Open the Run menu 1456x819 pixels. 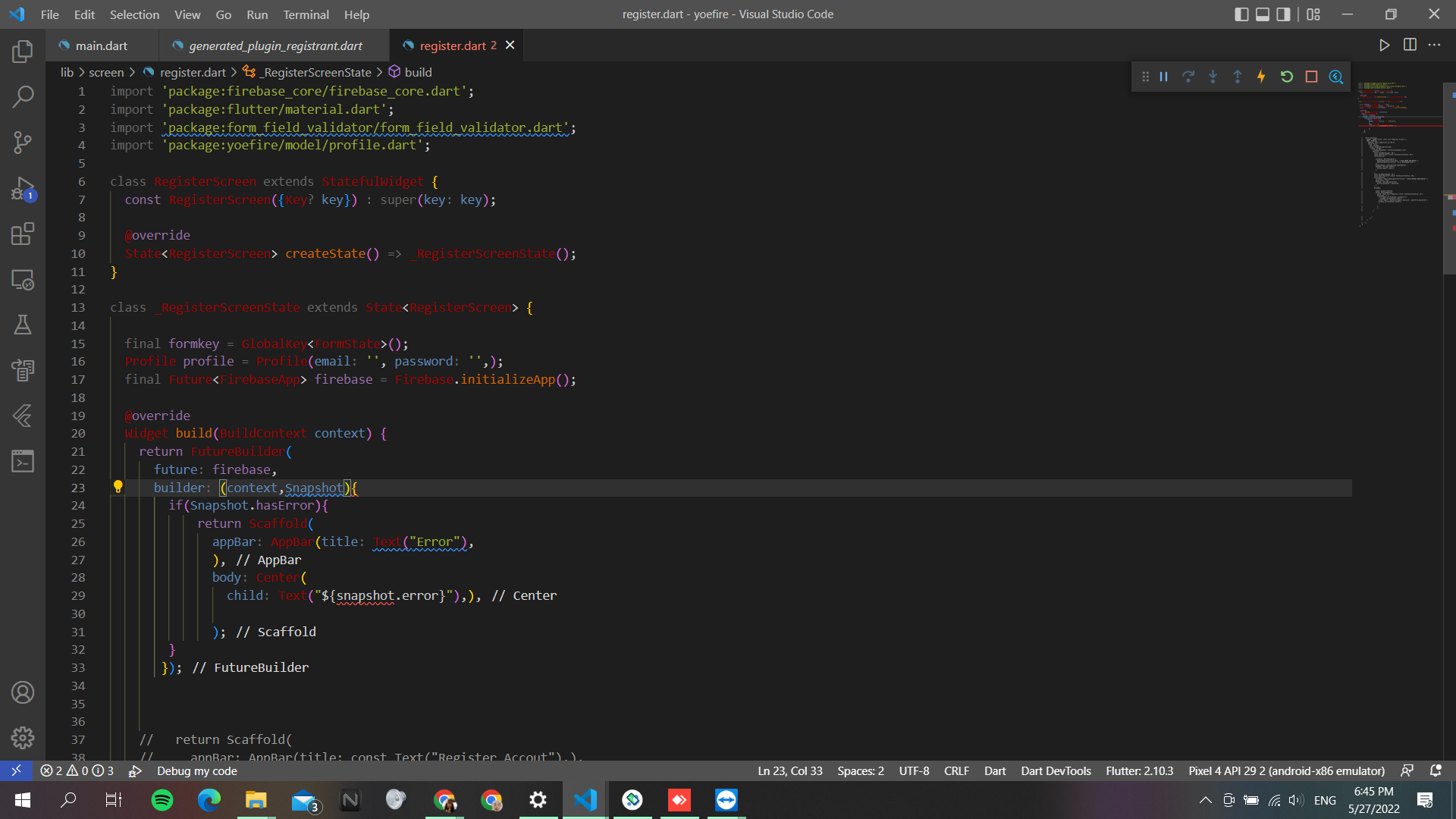tap(257, 14)
